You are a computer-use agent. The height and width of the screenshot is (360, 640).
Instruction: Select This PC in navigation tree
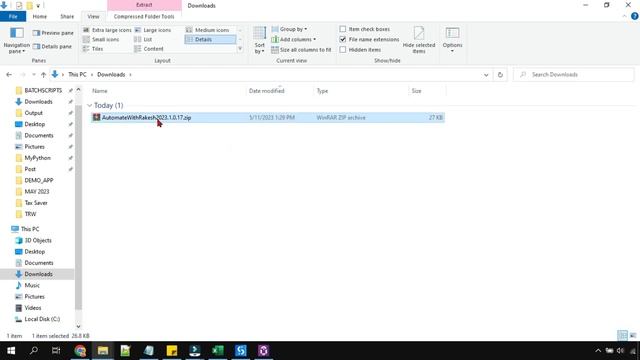(x=30, y=229)
